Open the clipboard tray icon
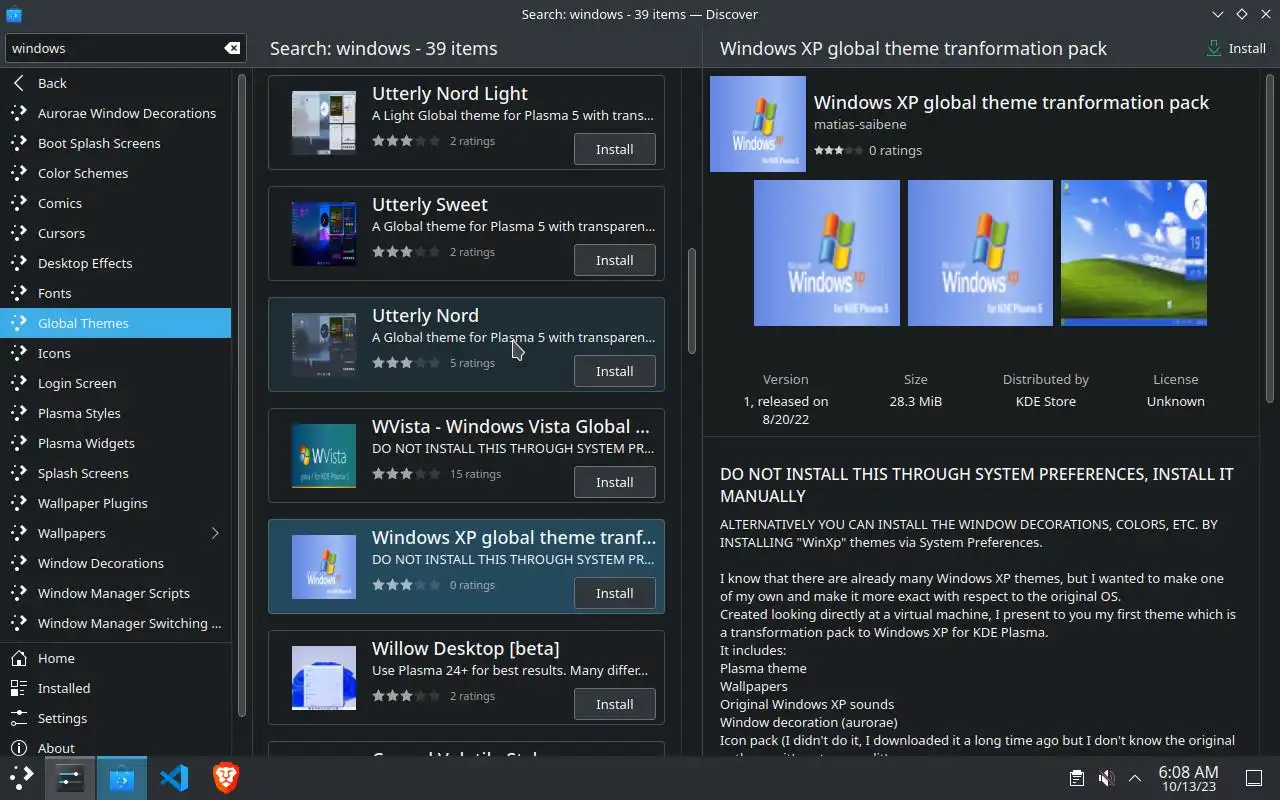The image size is (1280, 800). (1076, 778)
